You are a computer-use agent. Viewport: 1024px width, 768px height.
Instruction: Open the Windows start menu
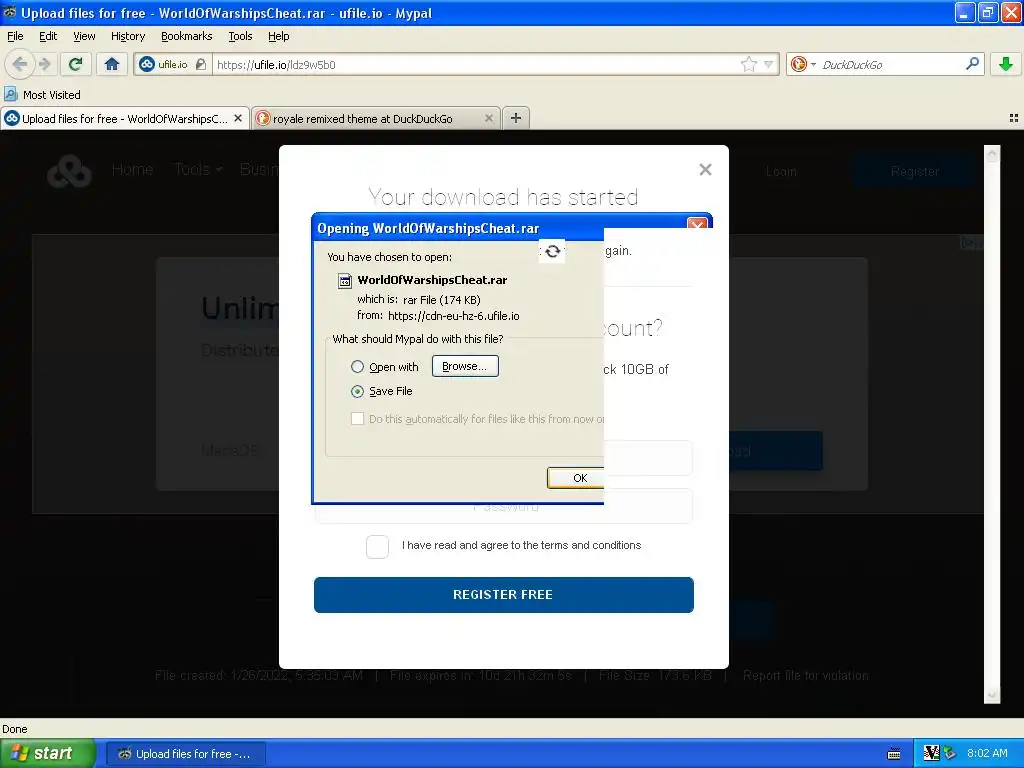(48, 753)
